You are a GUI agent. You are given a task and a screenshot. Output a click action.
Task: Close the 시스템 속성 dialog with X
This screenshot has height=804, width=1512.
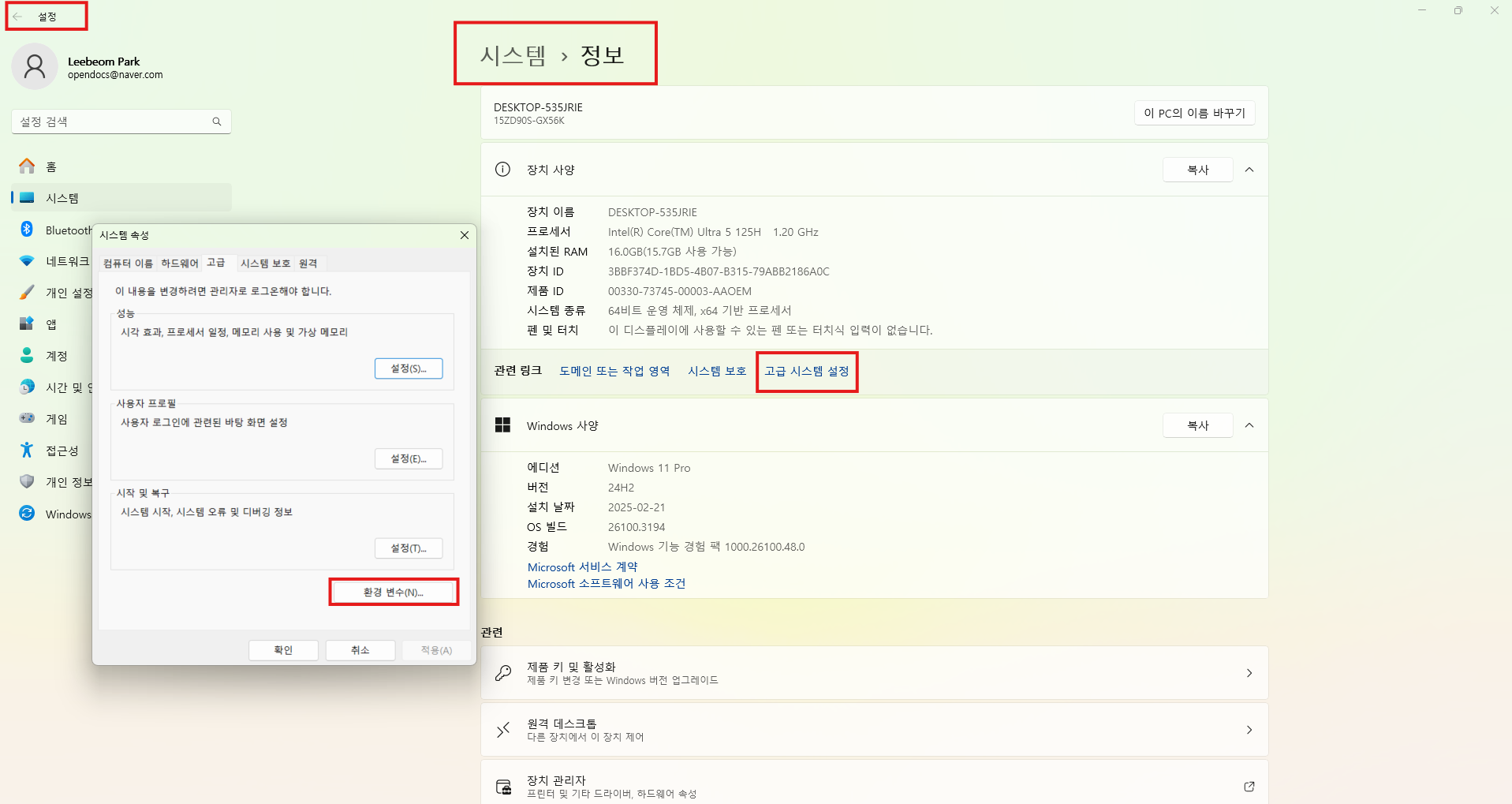pyautogui.click(x=465, y=235)
